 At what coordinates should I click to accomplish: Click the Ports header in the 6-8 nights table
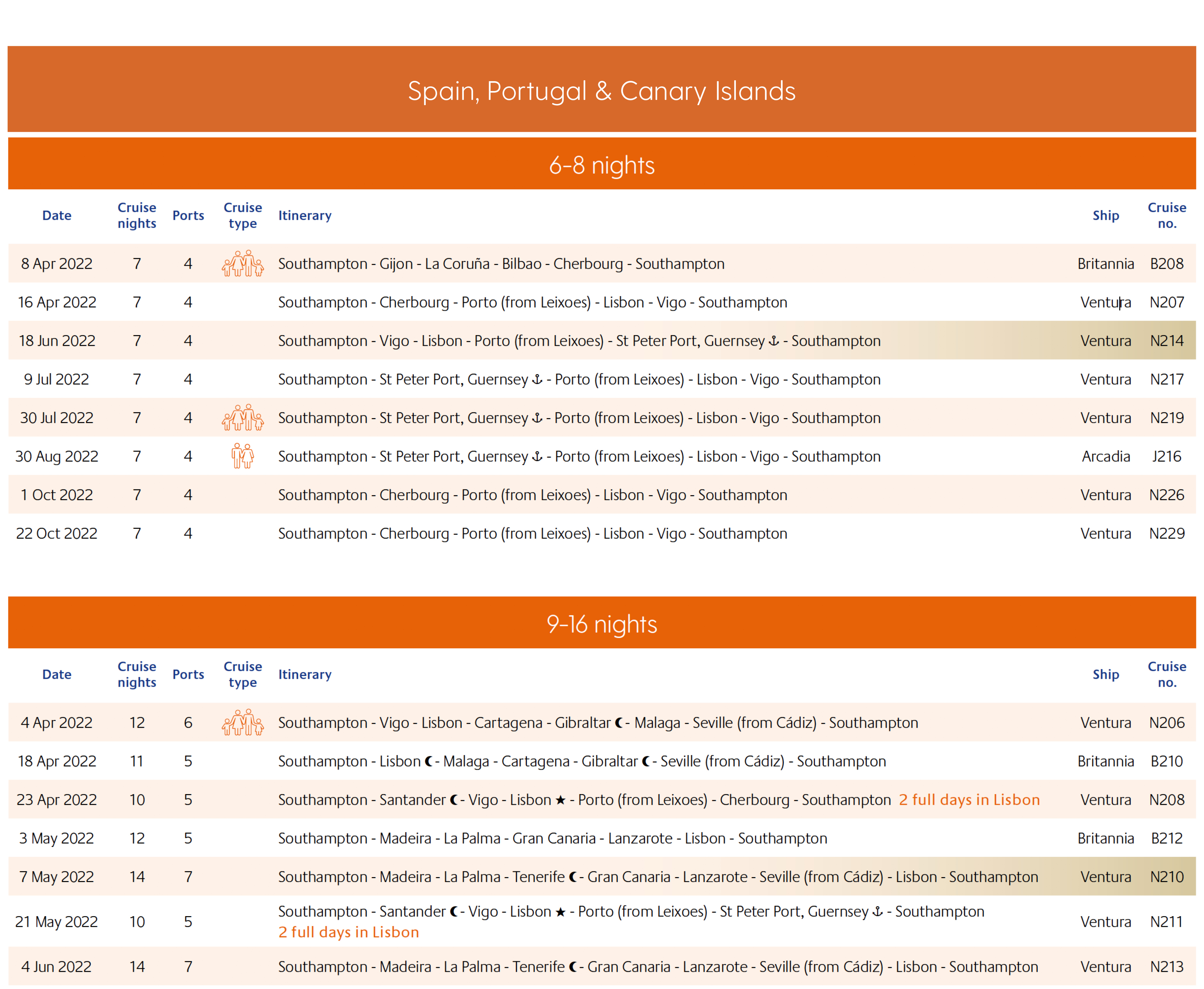(188, 215)
